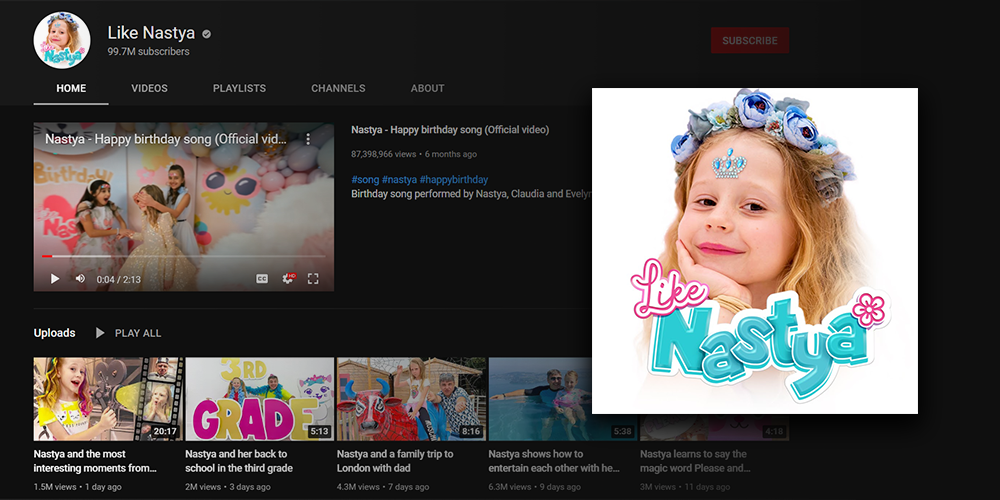Open the three-dot menu on video player
Screen dimensions: 1000x500
click(x=308, y=138)
